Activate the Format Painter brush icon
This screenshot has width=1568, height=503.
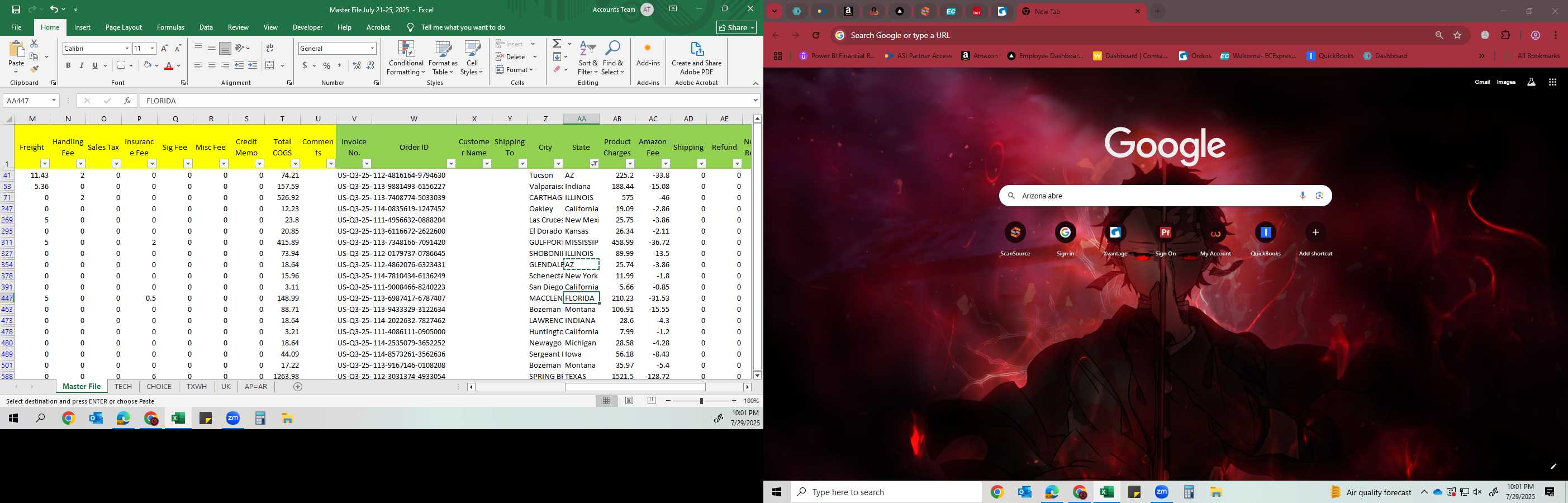34,69
